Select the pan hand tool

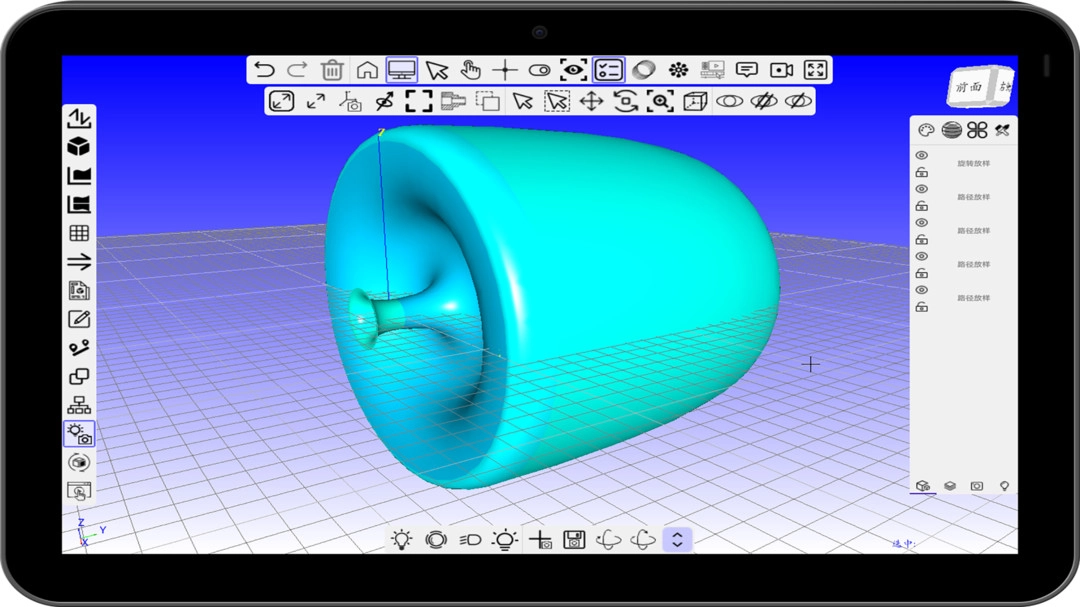[x=470, y=70]
